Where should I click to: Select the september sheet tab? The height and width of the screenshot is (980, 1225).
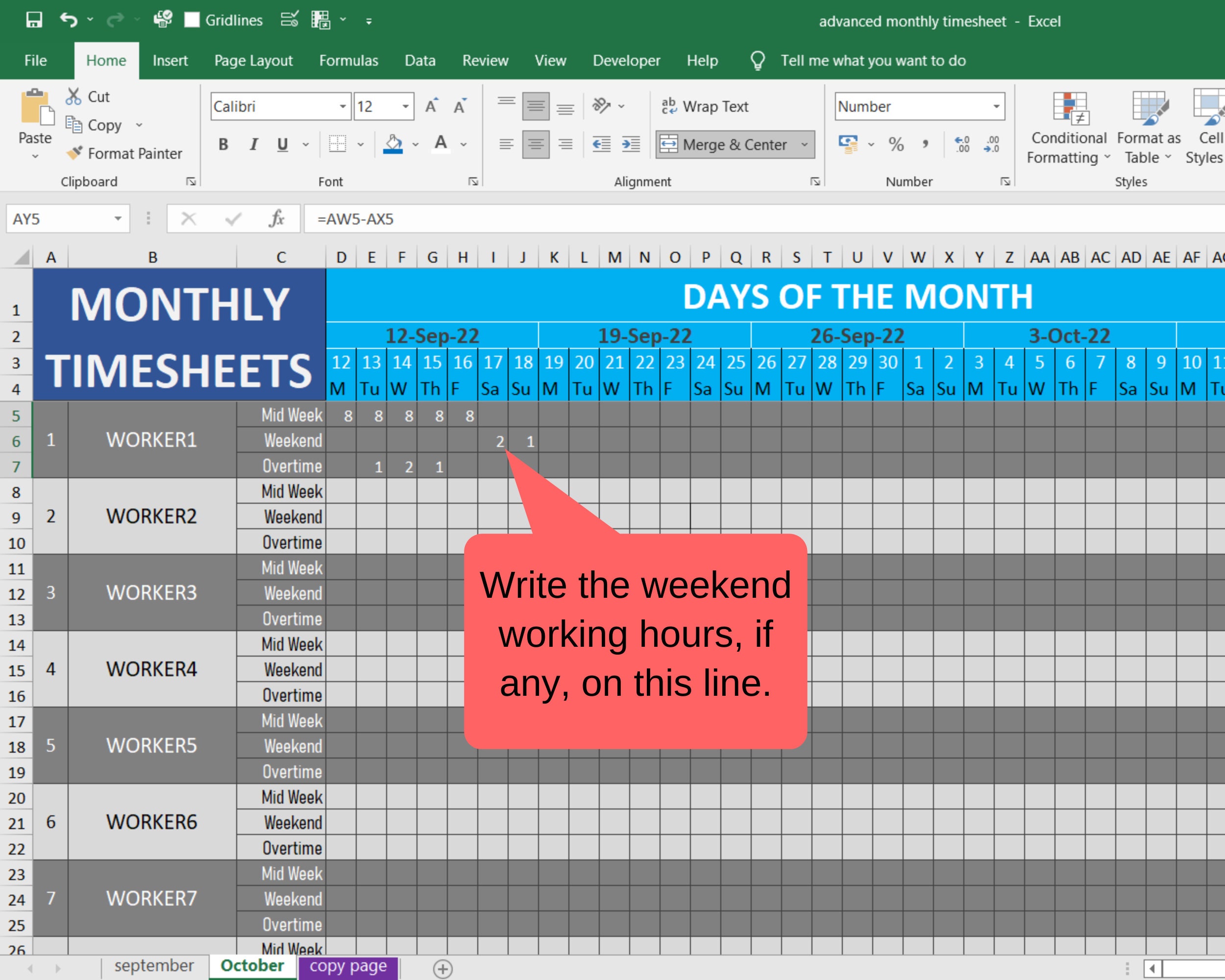pos(153,965)
